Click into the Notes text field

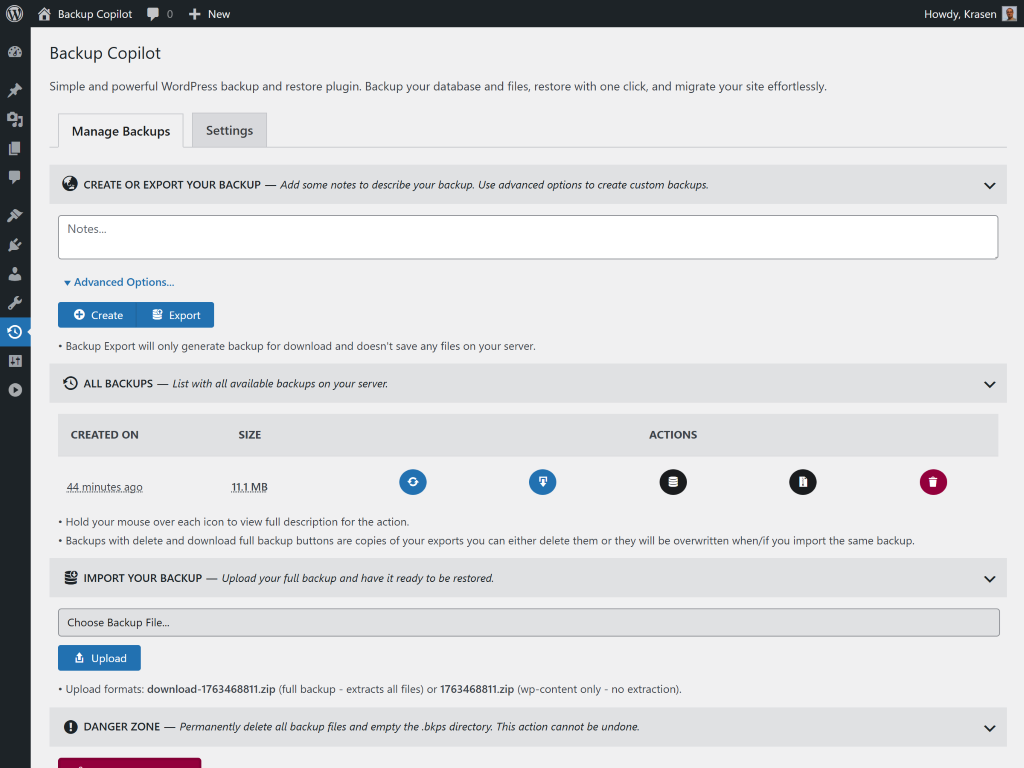[x=528, y=237]
